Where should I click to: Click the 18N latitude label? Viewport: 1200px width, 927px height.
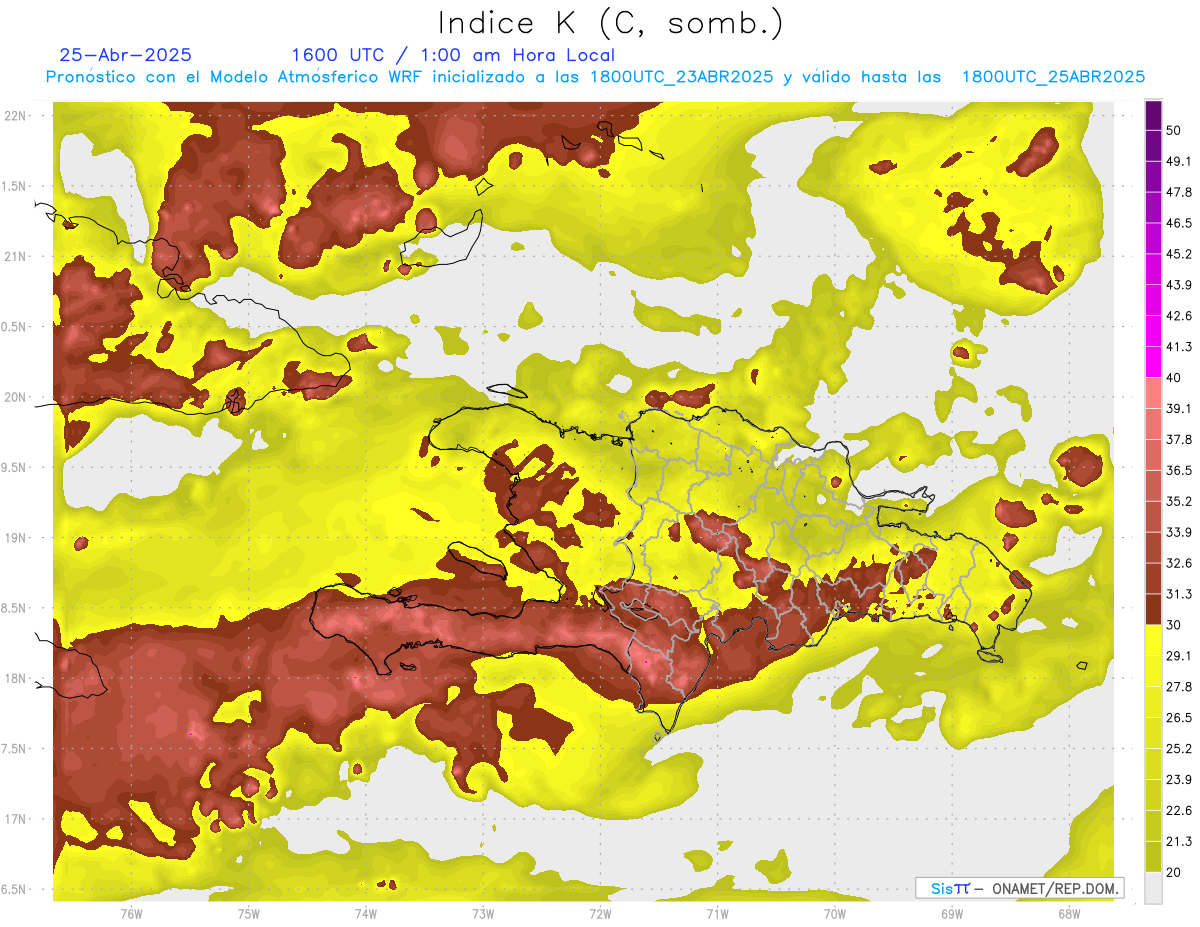(x=17, y=678)
